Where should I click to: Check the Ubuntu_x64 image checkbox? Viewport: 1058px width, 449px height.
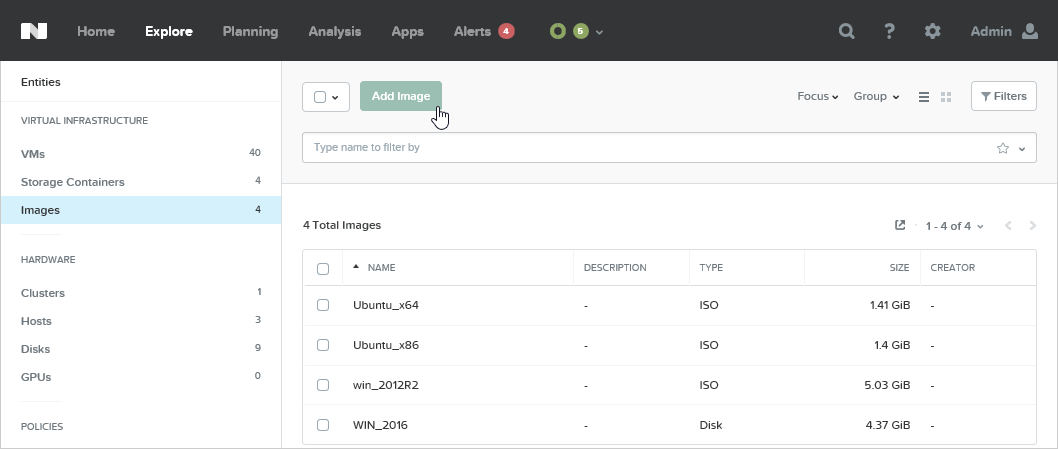pos(323,305)
